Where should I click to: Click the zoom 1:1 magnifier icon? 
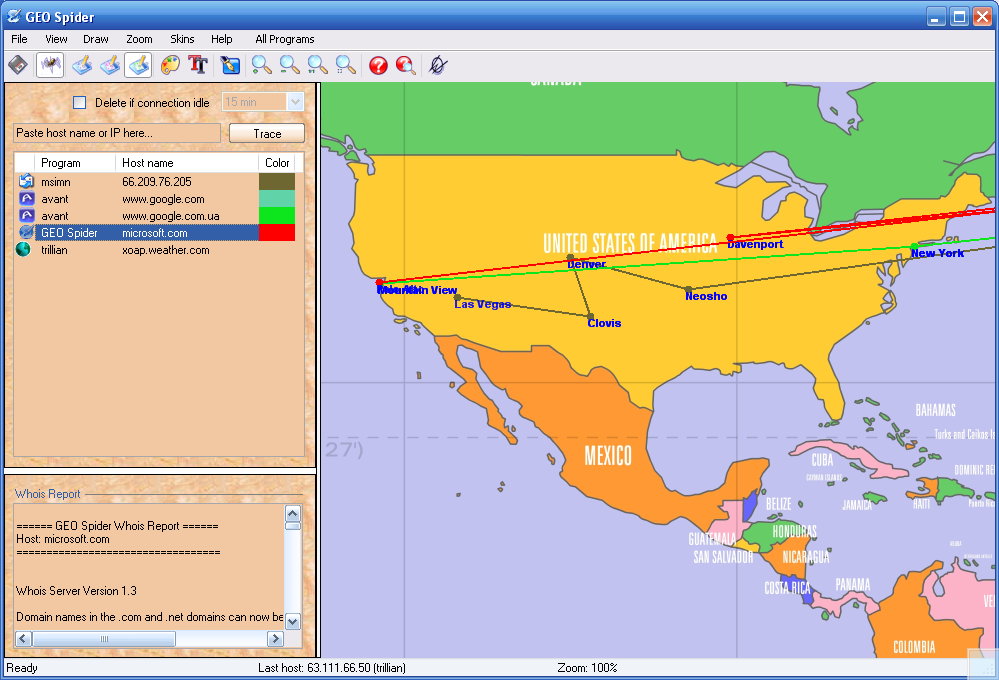tap(317, 65)
